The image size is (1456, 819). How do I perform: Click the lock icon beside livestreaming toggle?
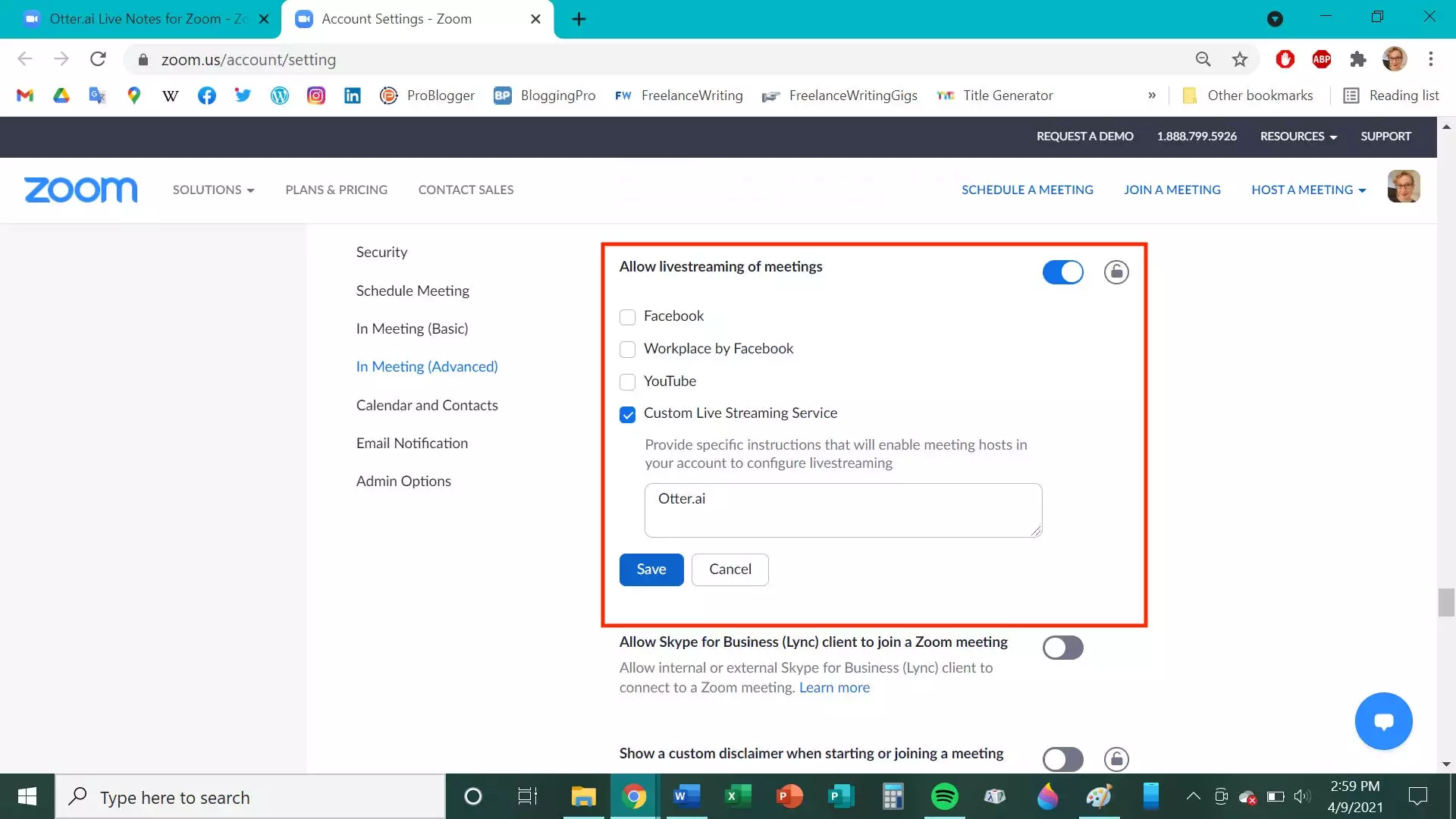pyautogui.click(x=1116, y=272)
